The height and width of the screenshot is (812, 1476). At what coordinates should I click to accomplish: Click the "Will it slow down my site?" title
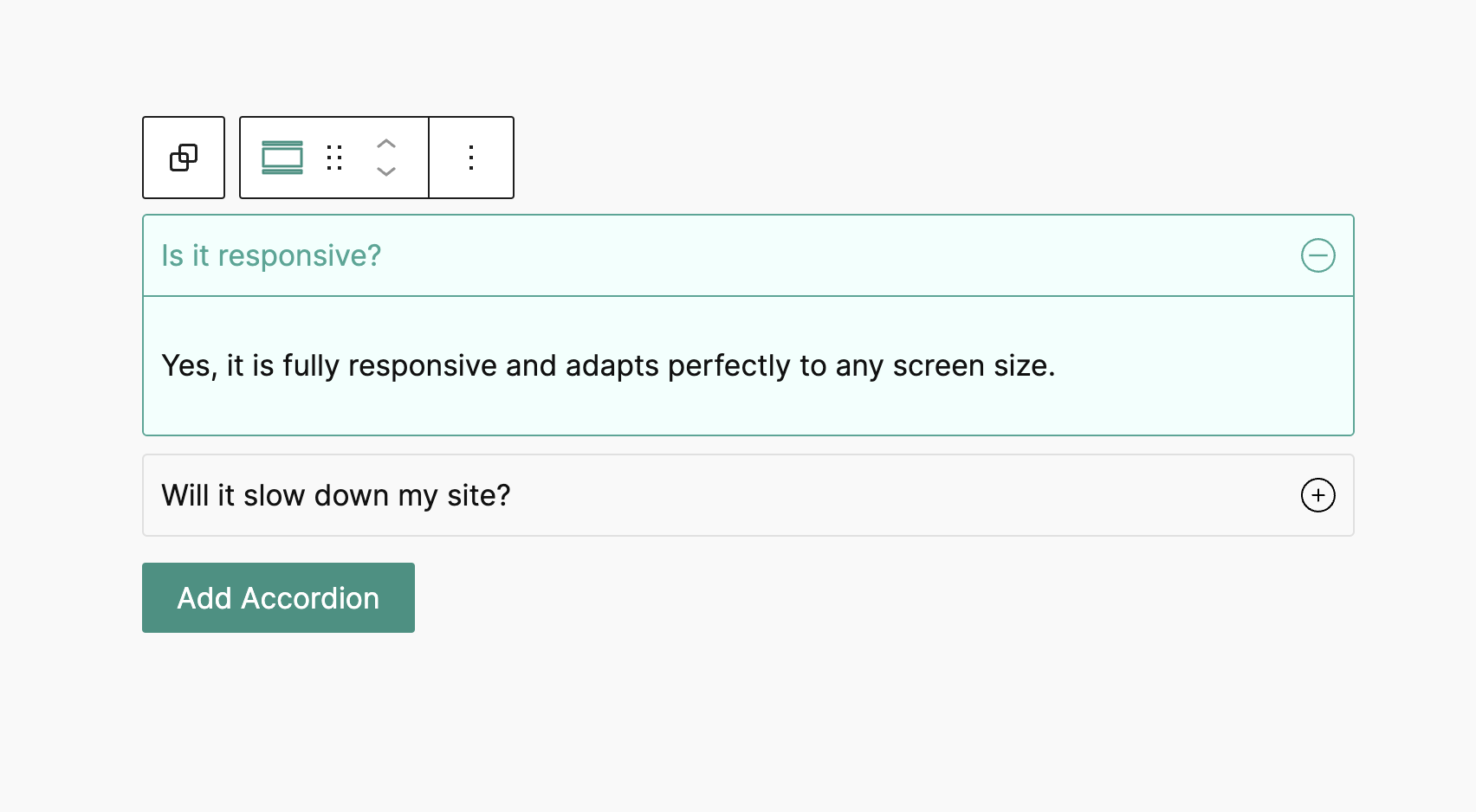336,495
